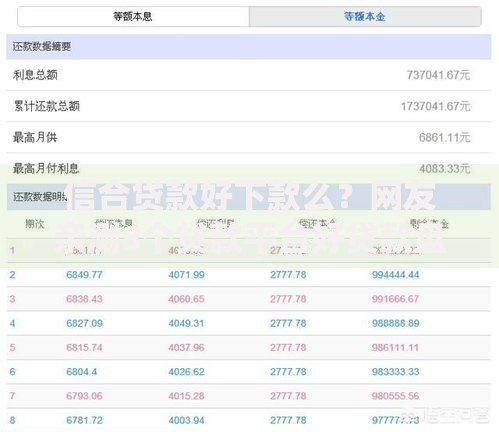Select remaining principal 994444.44
Viewport: 499px width, 432px height.
[x=395, y=275]
